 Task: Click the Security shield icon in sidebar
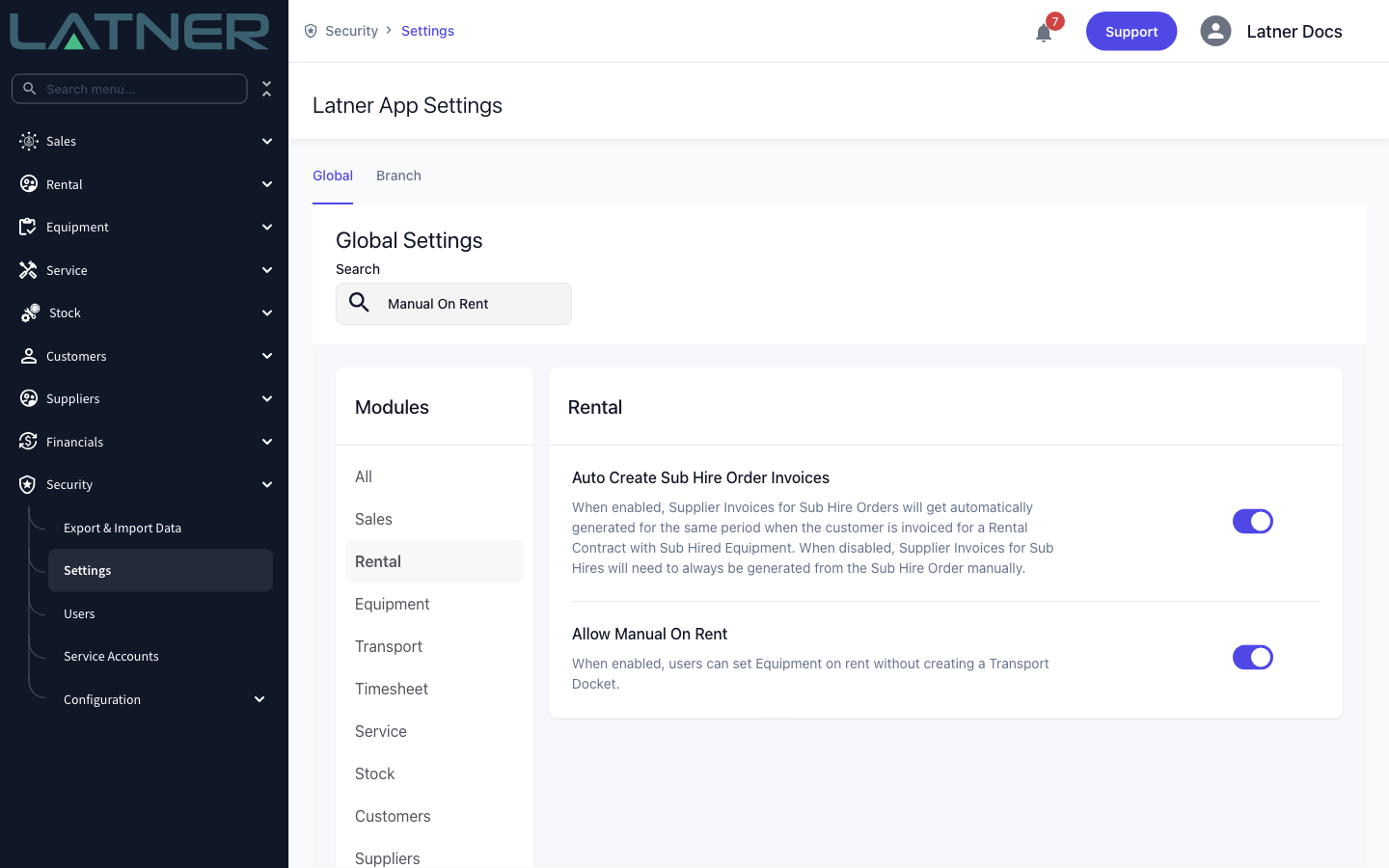coord(29,484)
